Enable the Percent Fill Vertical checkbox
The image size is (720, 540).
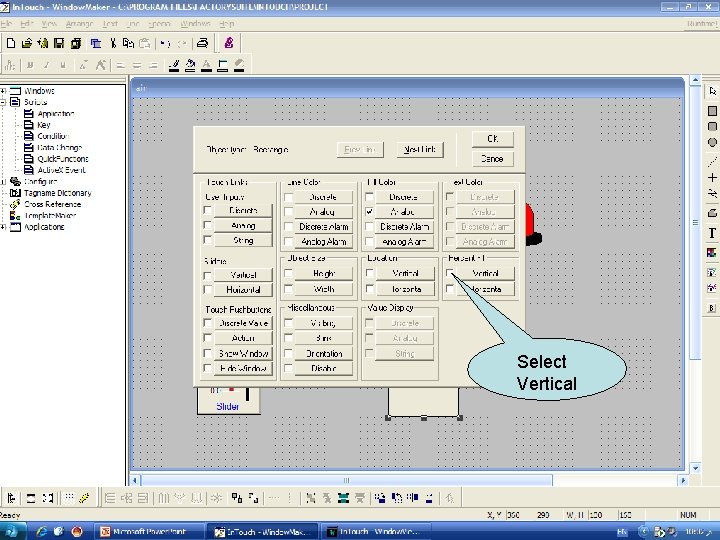coord(451,273)
